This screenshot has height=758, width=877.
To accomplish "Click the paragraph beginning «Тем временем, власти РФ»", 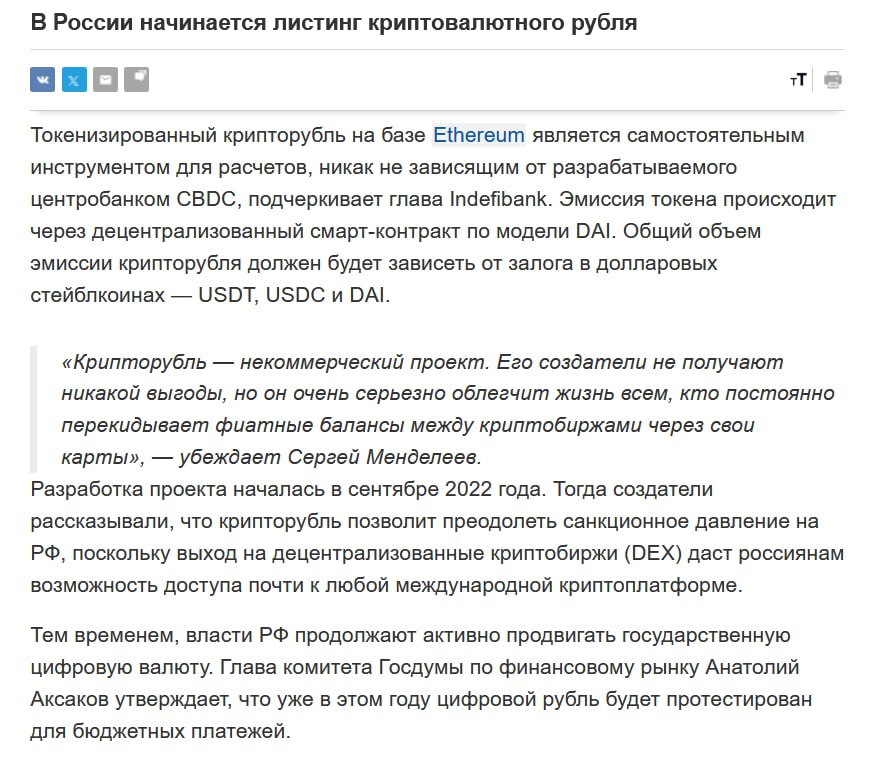I will pos(421,683).
